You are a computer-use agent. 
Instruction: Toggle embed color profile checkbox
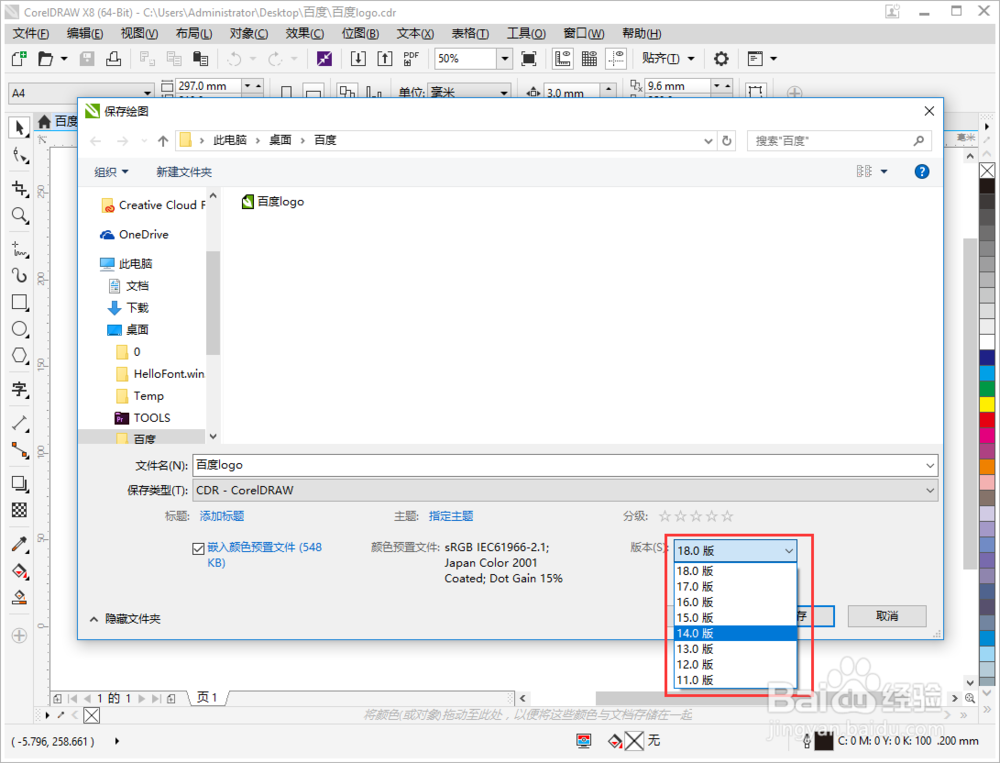click(x=198, y=549)
